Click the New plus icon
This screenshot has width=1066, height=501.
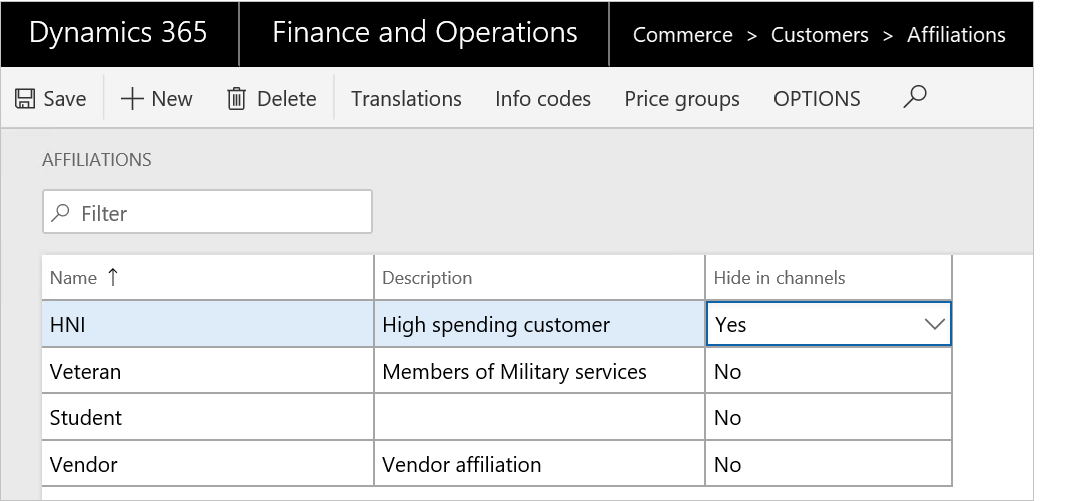(x=132, y=99)
